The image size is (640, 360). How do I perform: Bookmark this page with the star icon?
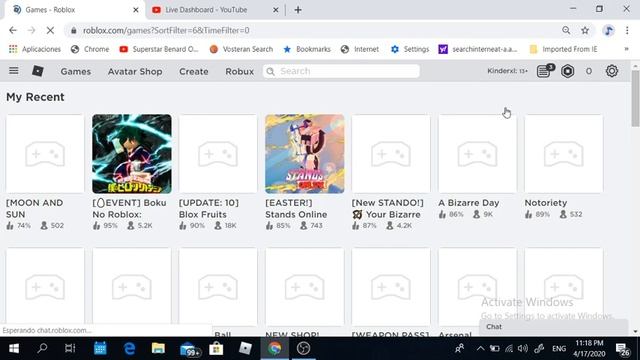click(585, 30)
